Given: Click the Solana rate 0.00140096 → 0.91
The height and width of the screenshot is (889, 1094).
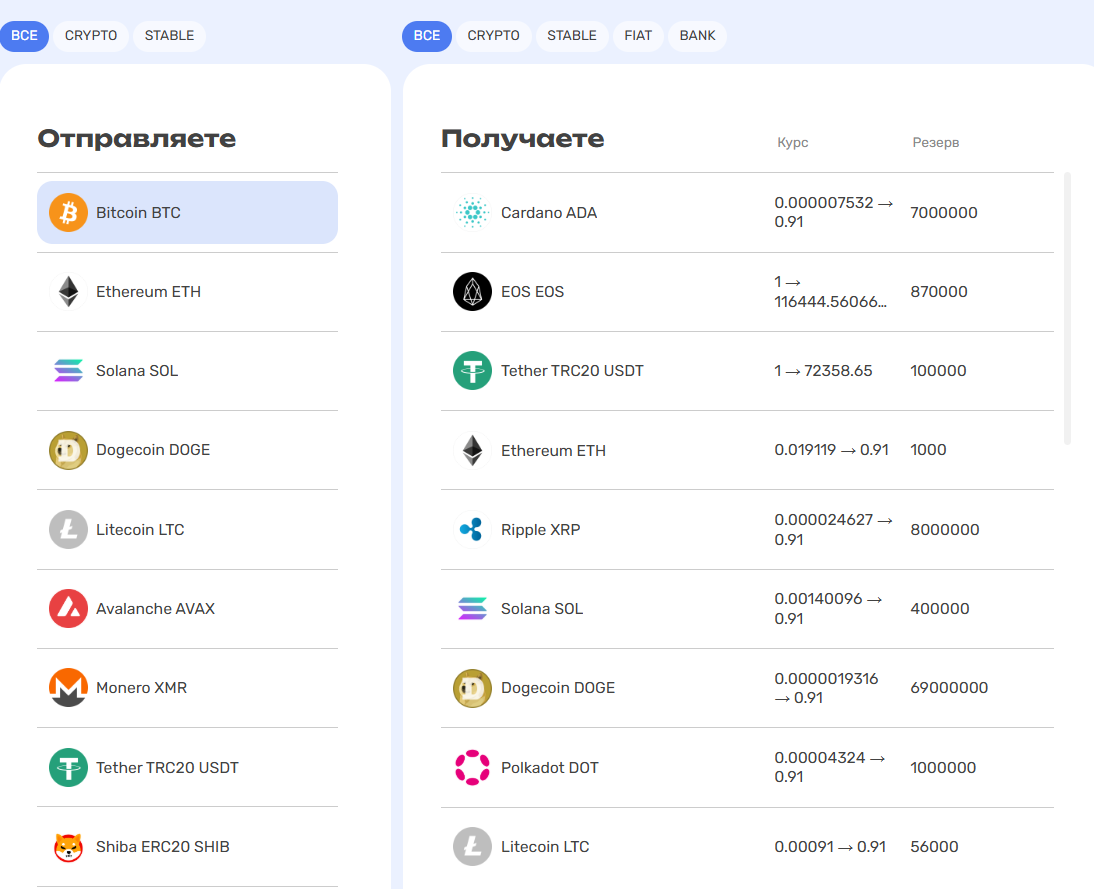Looking at the screenshot, I should click(829, 608).
